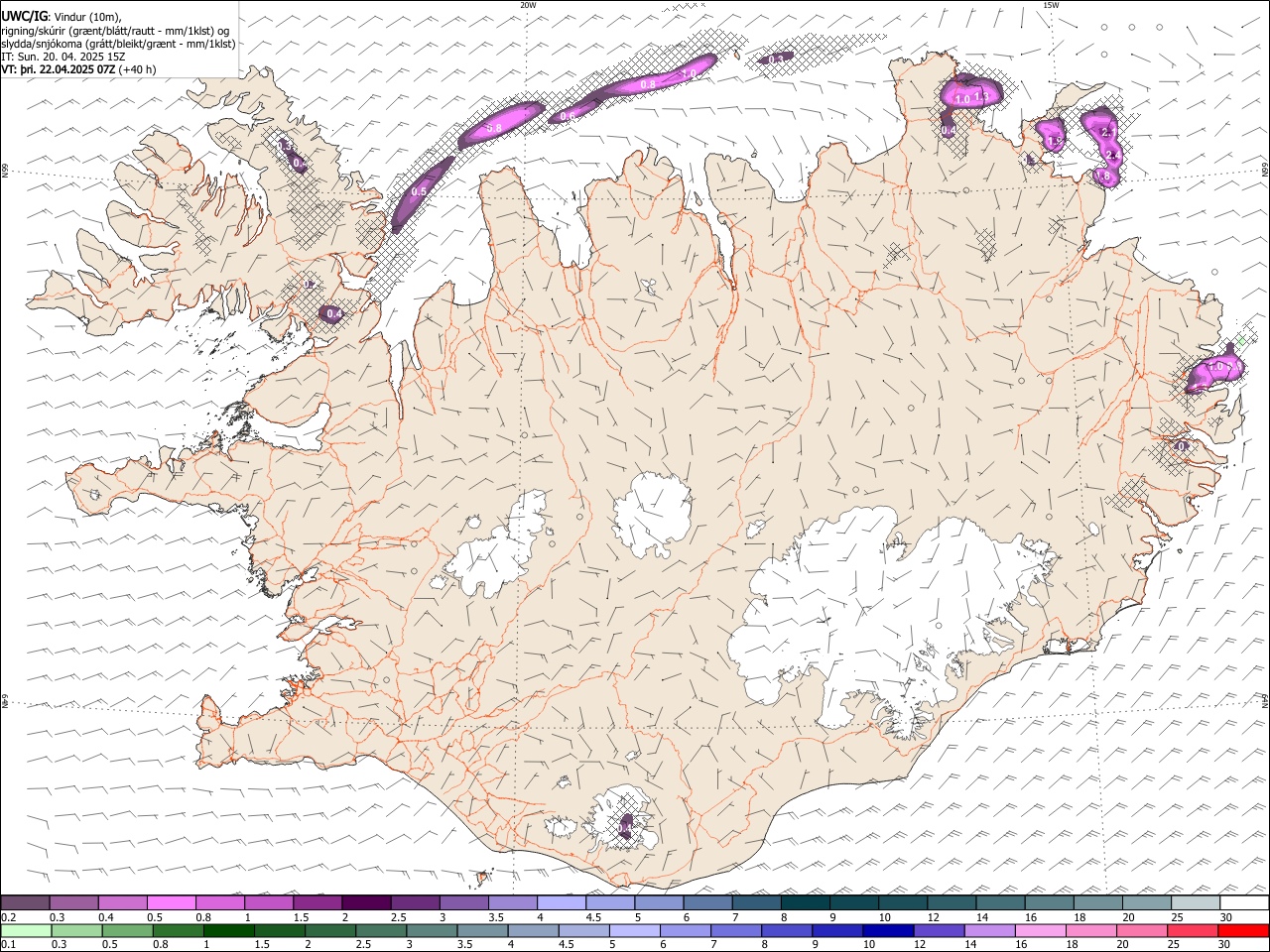Viewport: 1270px width, 952px height.
Task: Pick the 9 royal blue swatch, bottom legend row
Action: pos(837,930)
